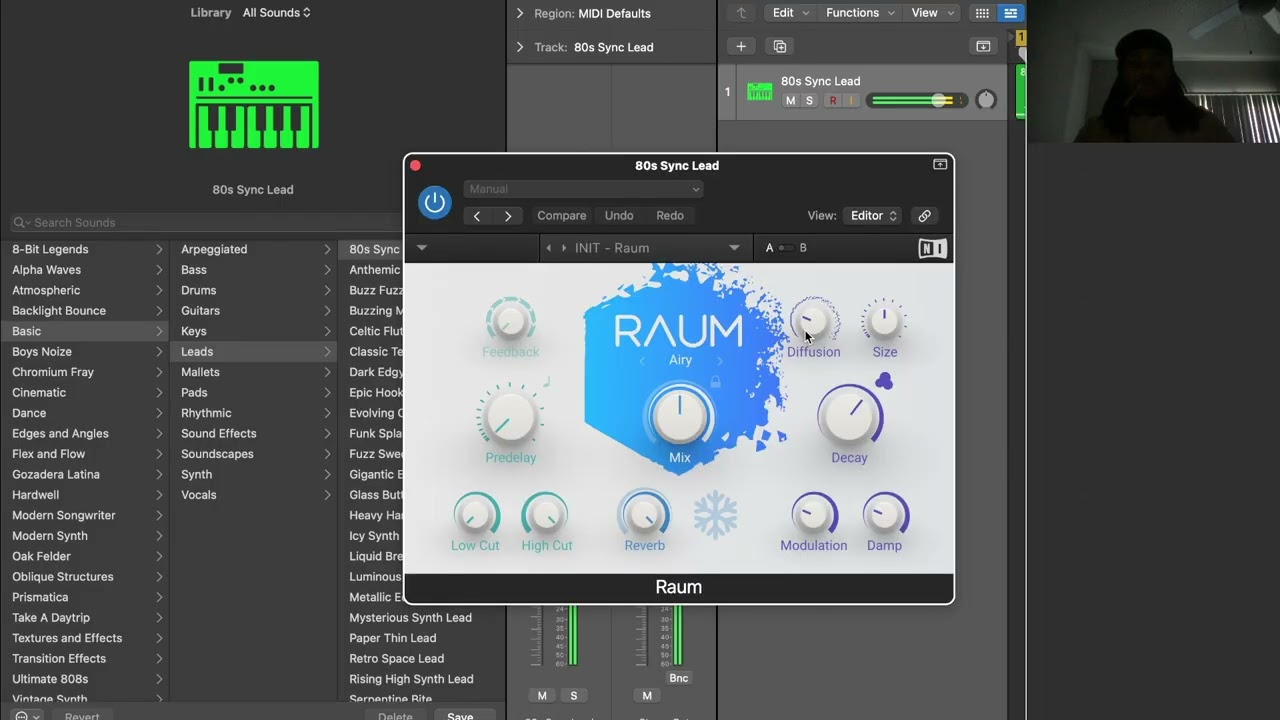Expand the Region MIDI Defaults section
Image resolution: width=1280 pixels, height=720 pixels.
pos(520,13)
